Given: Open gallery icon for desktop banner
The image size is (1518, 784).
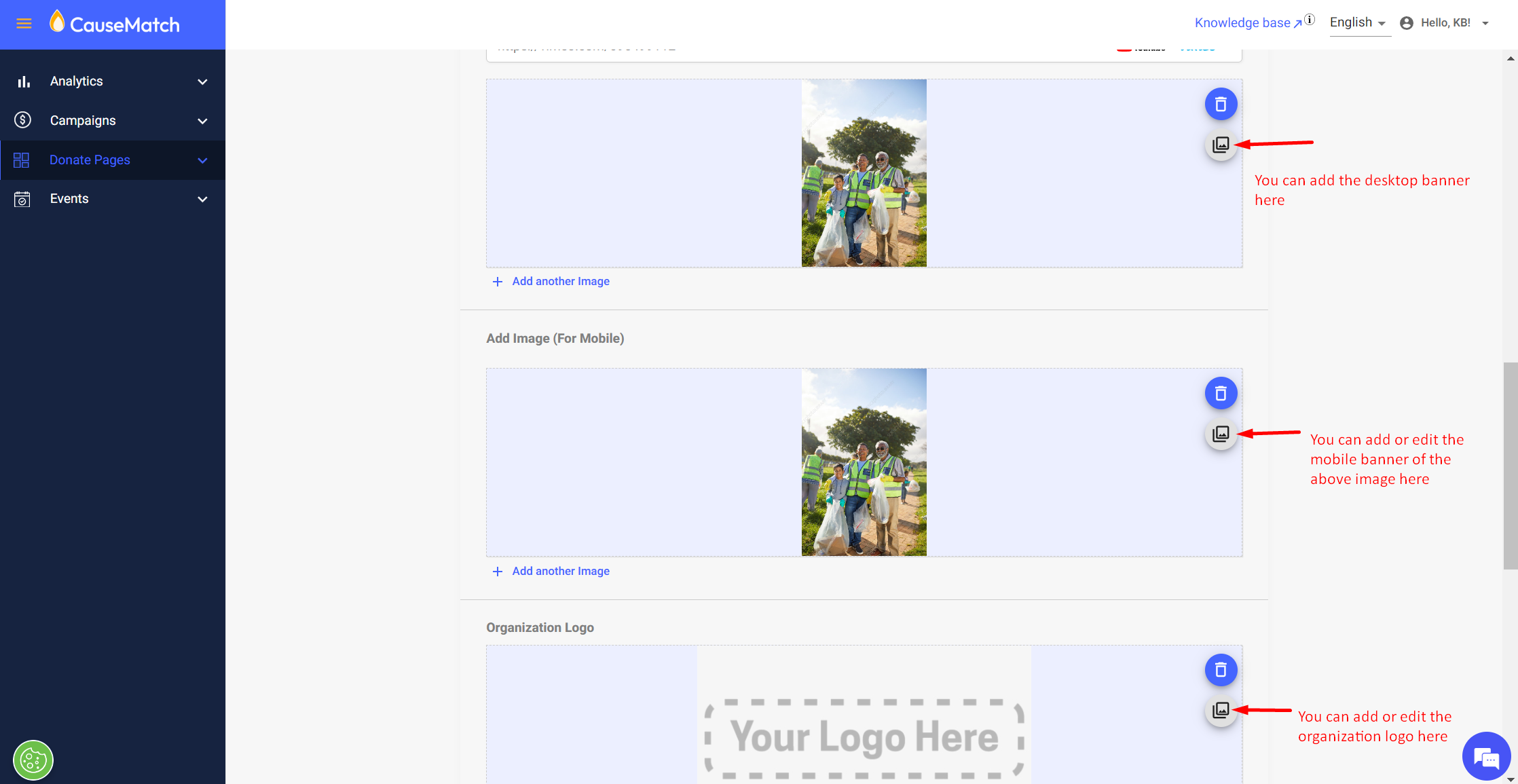Looking at the screenshot, I should click(1221, 145).
